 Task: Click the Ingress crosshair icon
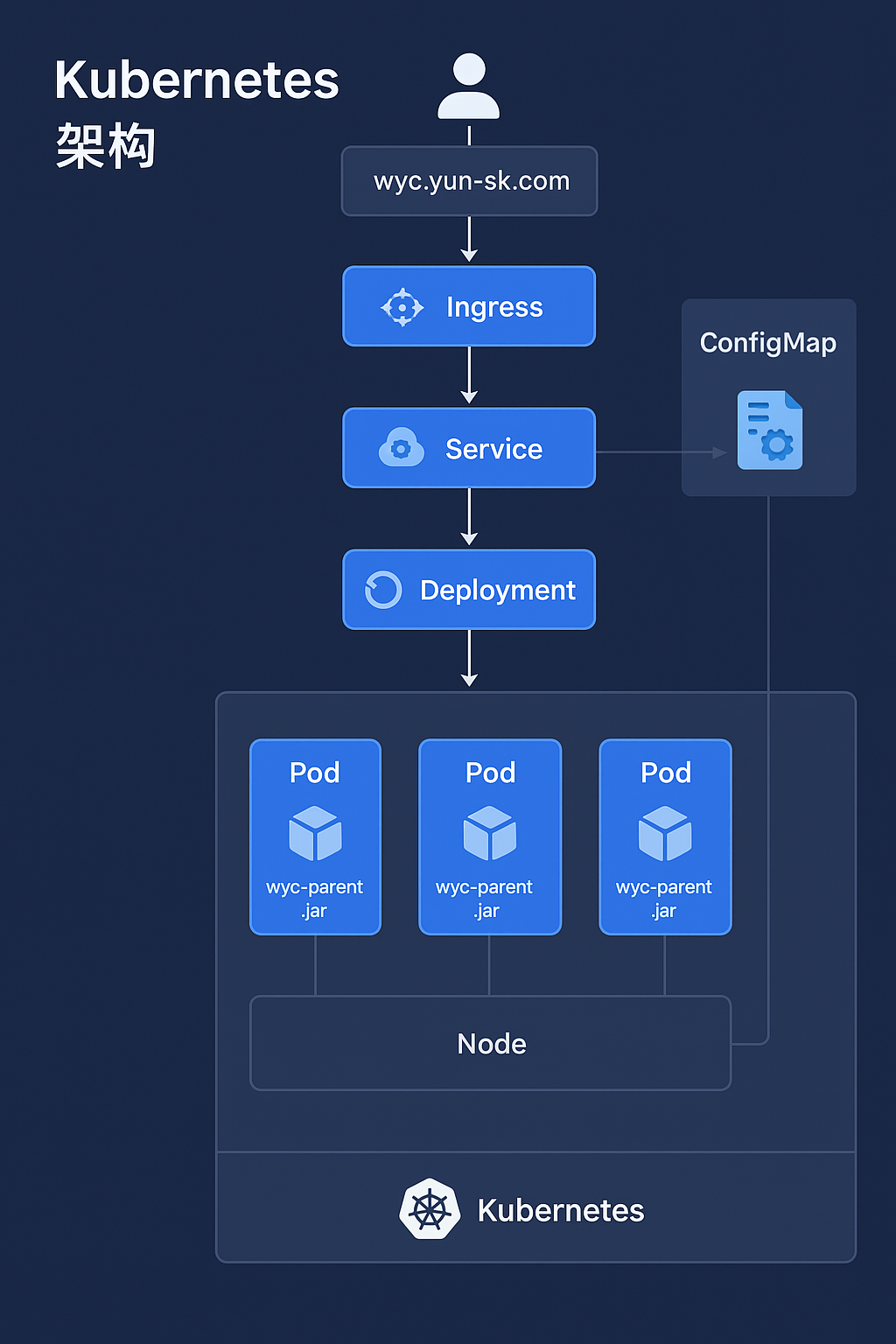point(402,307)
